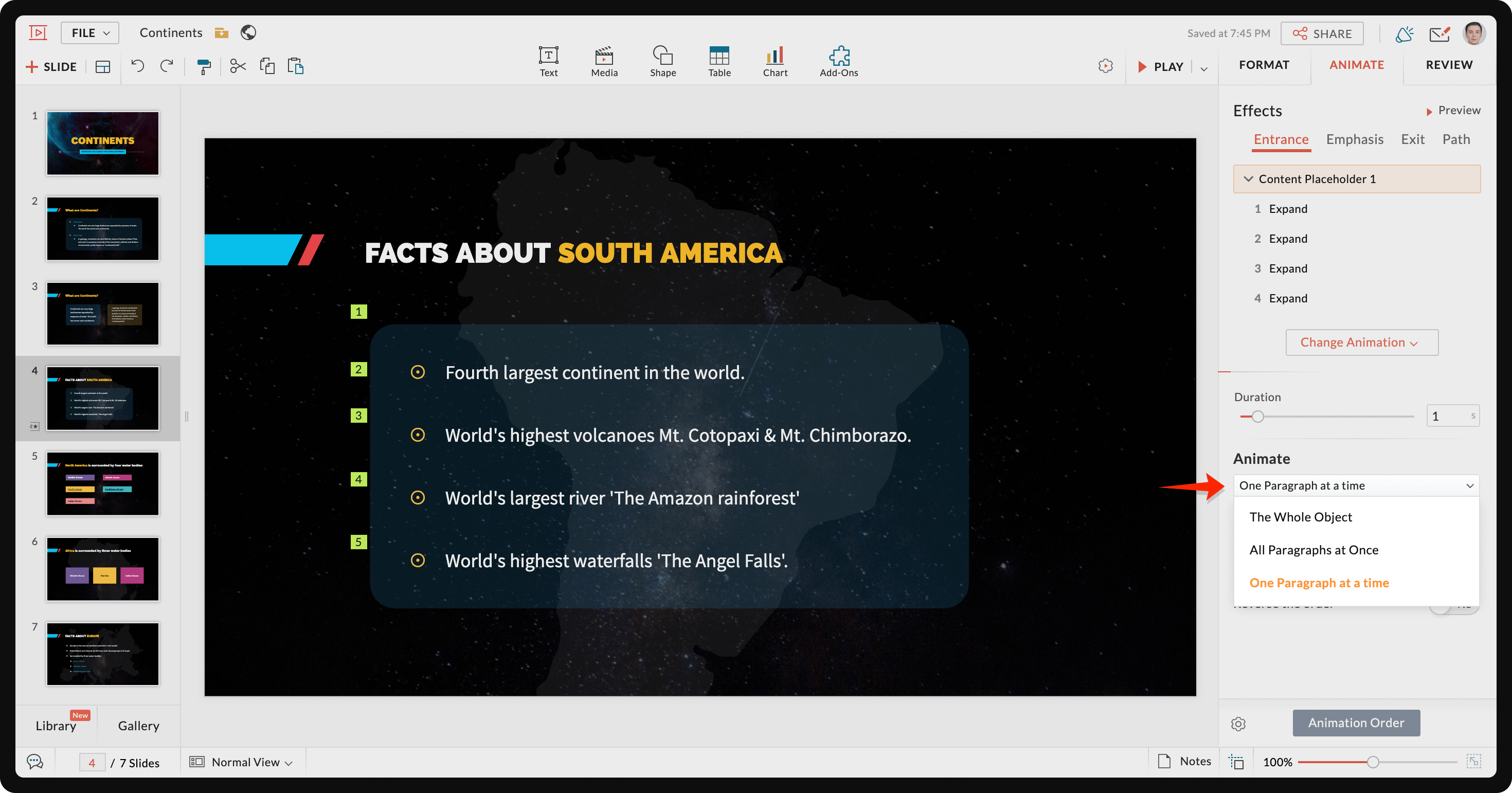Click the Table insert icon
The height and width of the screenshot is (793, 1512).
coord(718,61)
